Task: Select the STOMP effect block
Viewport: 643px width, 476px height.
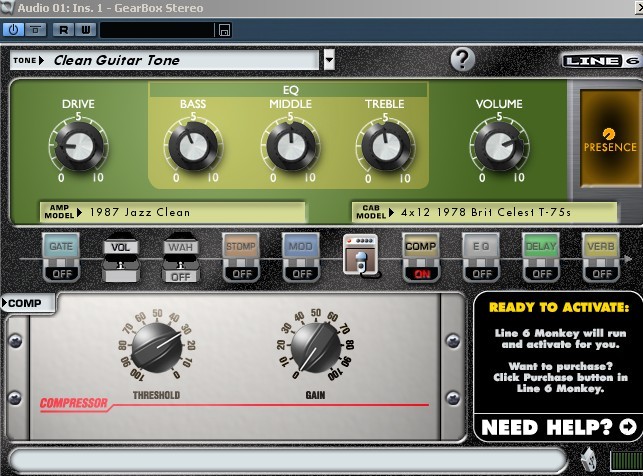Action: (x=241, y=246)
